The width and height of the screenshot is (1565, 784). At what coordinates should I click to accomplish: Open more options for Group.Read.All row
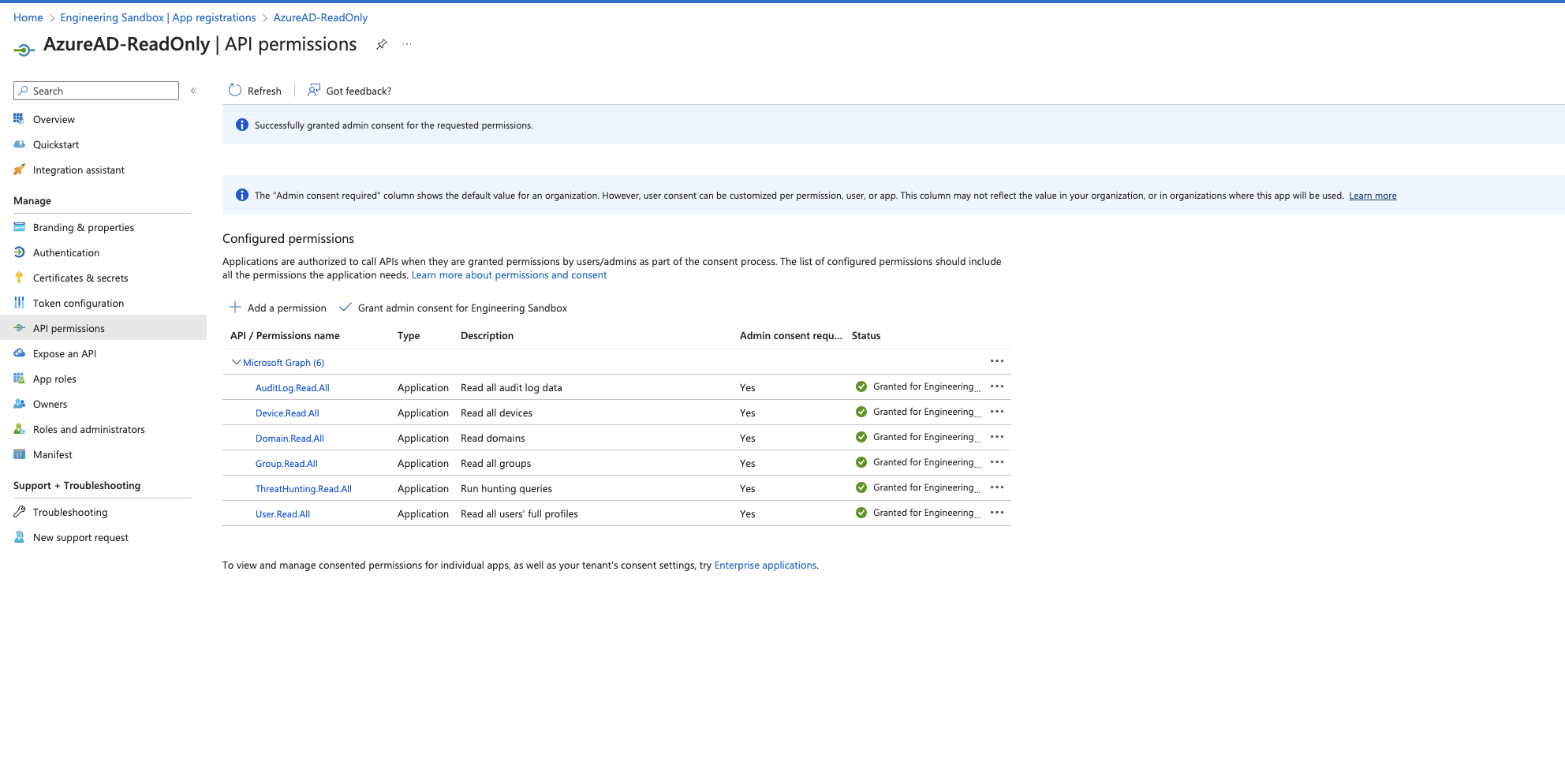[997, 462]
